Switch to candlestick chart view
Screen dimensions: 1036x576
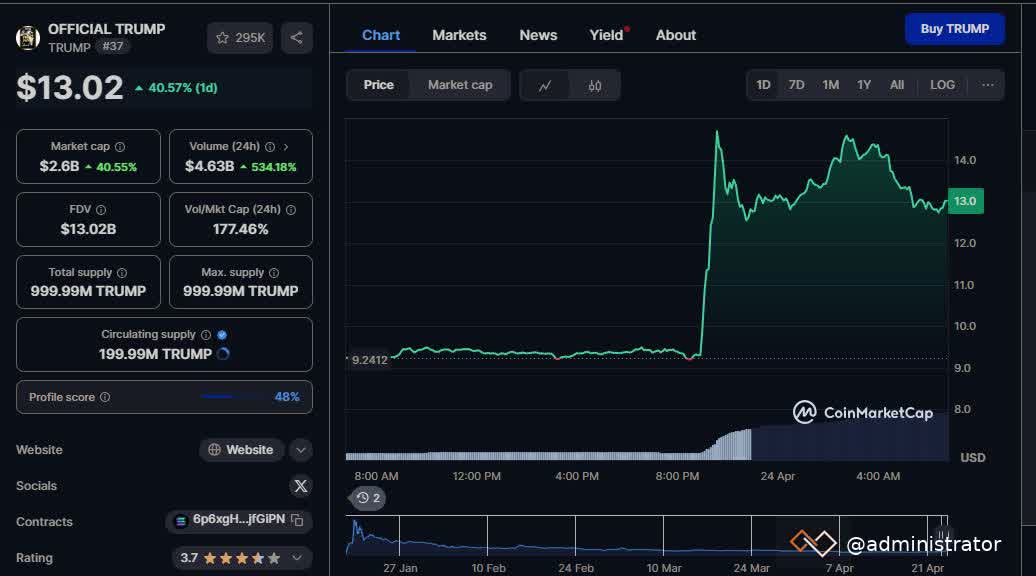pyautogui.click(x=595, y=85)
